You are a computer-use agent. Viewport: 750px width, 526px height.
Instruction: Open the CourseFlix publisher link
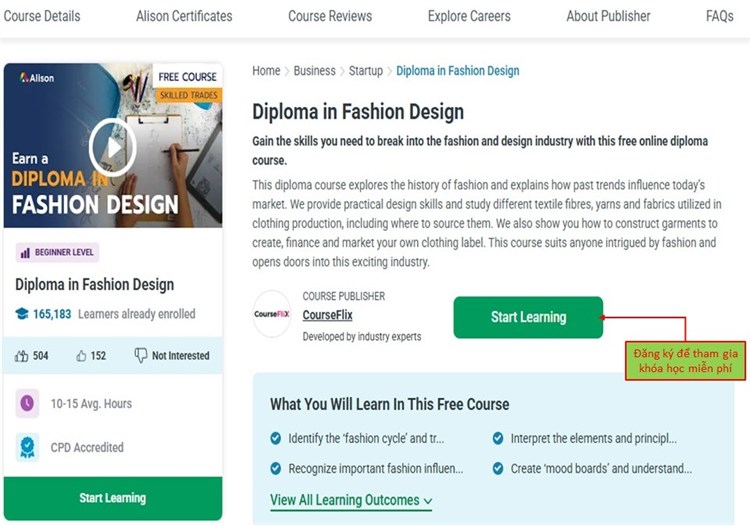[x=327, y=315]
